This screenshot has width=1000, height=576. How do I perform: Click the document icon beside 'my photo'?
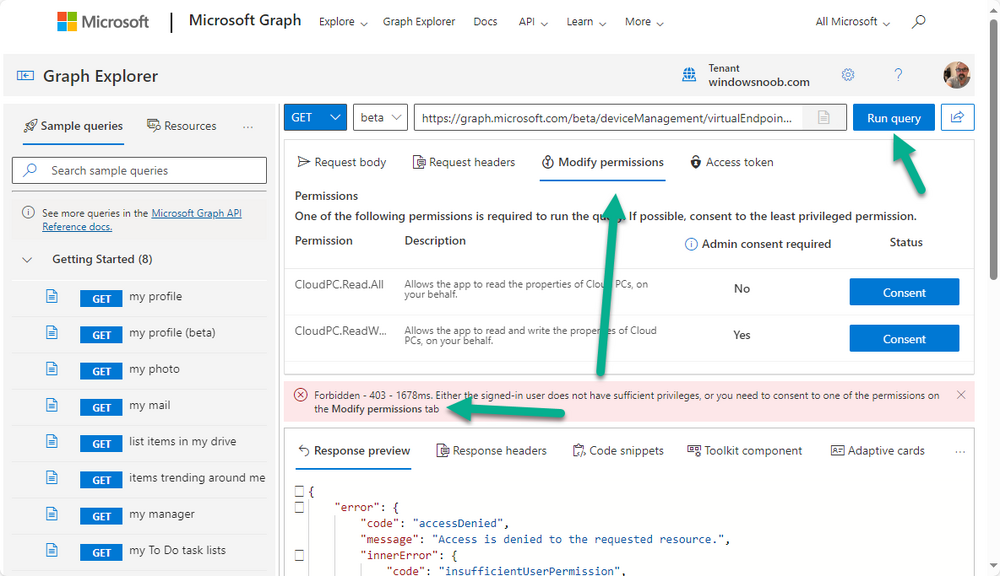52,369
